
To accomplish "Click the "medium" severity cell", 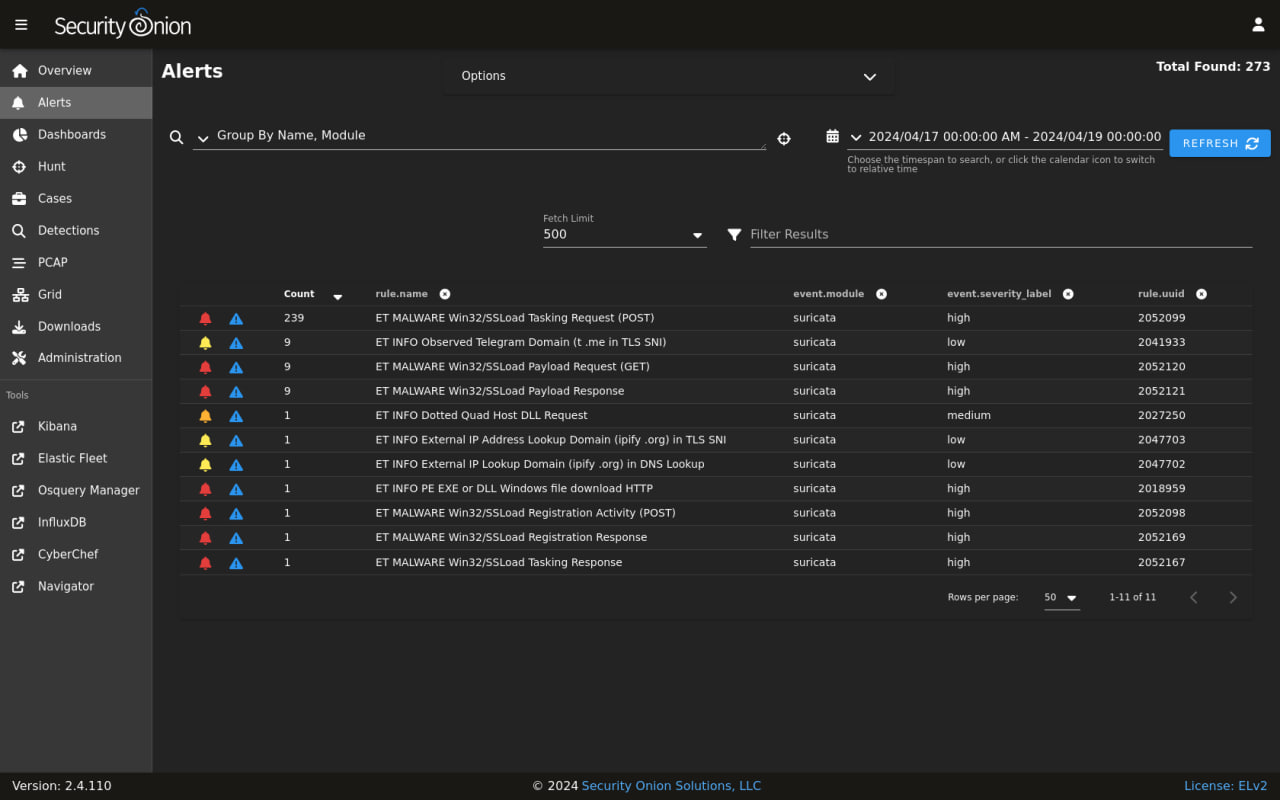I will 969,416.
